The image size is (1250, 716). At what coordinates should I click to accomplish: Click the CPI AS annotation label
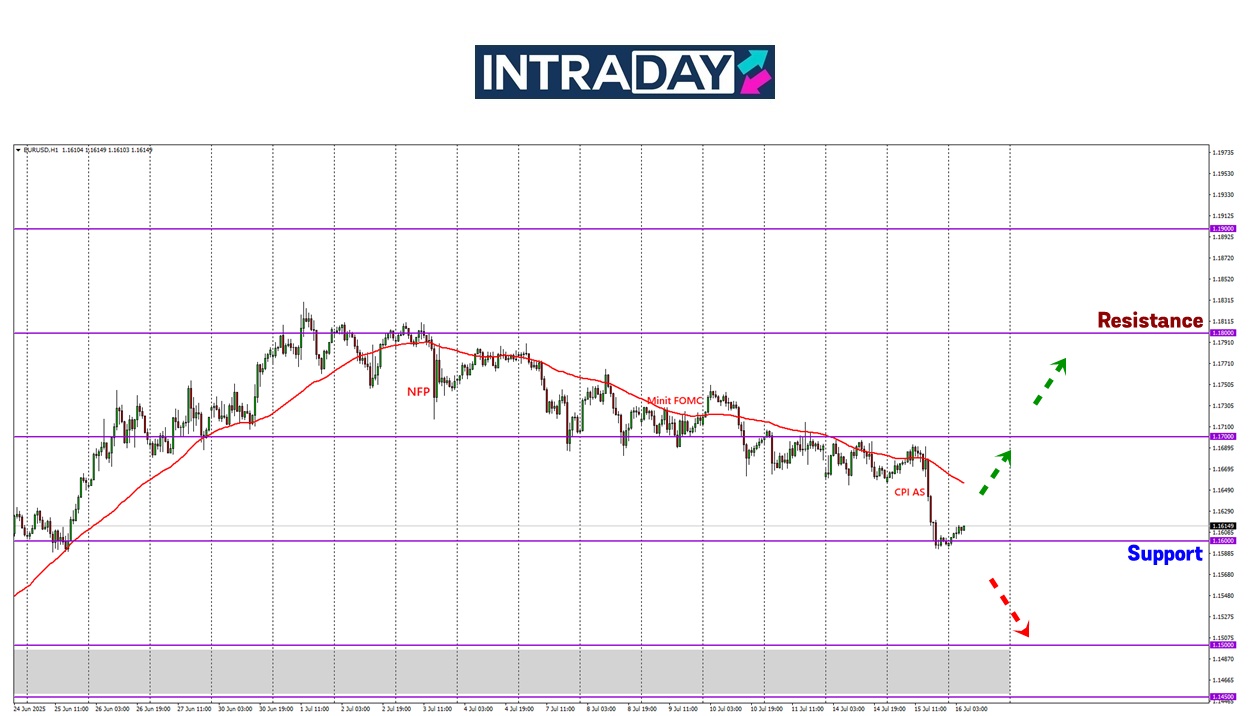910,492
